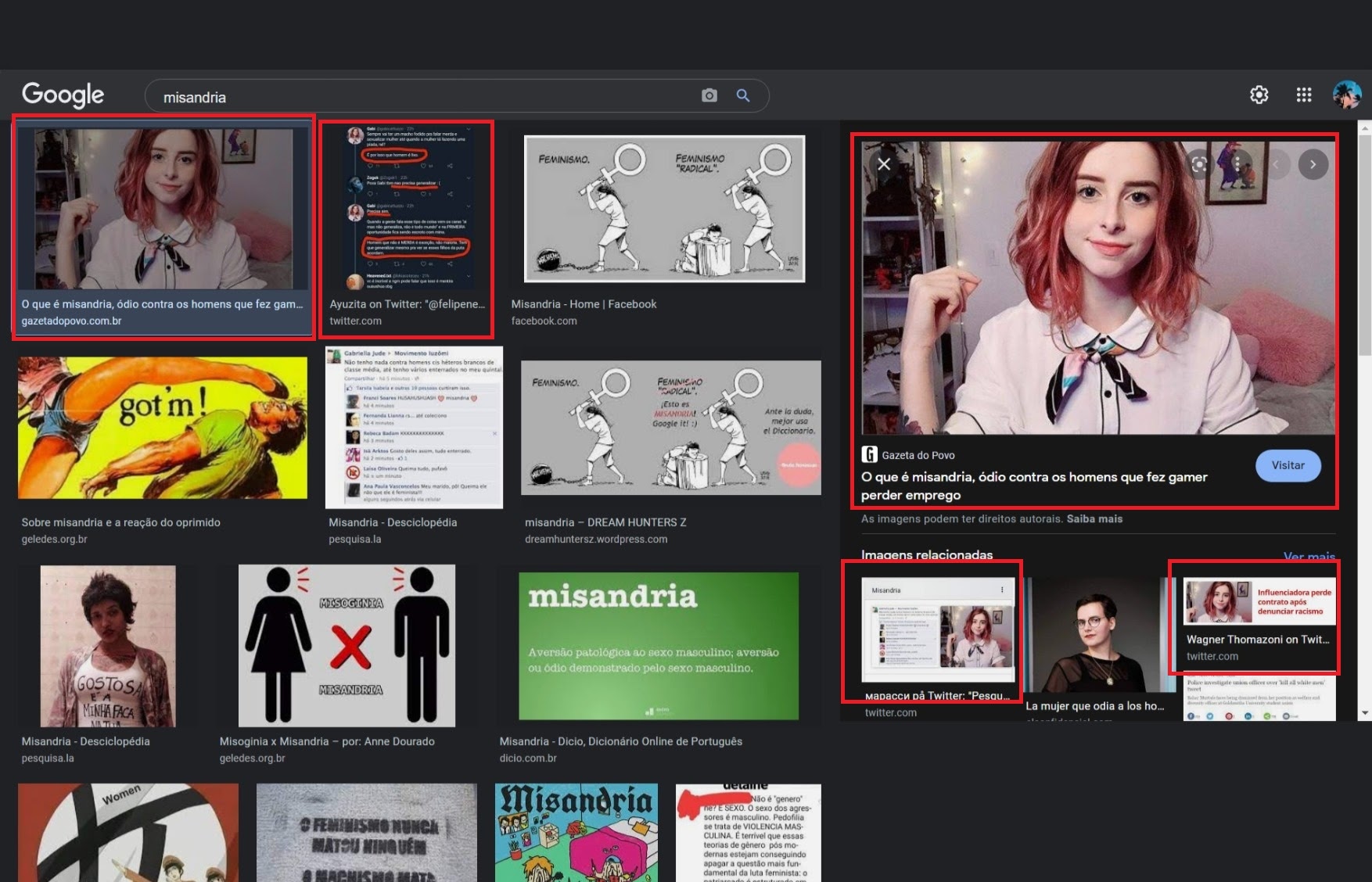Click facebook.com source text
Screen dimensions: 1372x882
click(544, 321)
